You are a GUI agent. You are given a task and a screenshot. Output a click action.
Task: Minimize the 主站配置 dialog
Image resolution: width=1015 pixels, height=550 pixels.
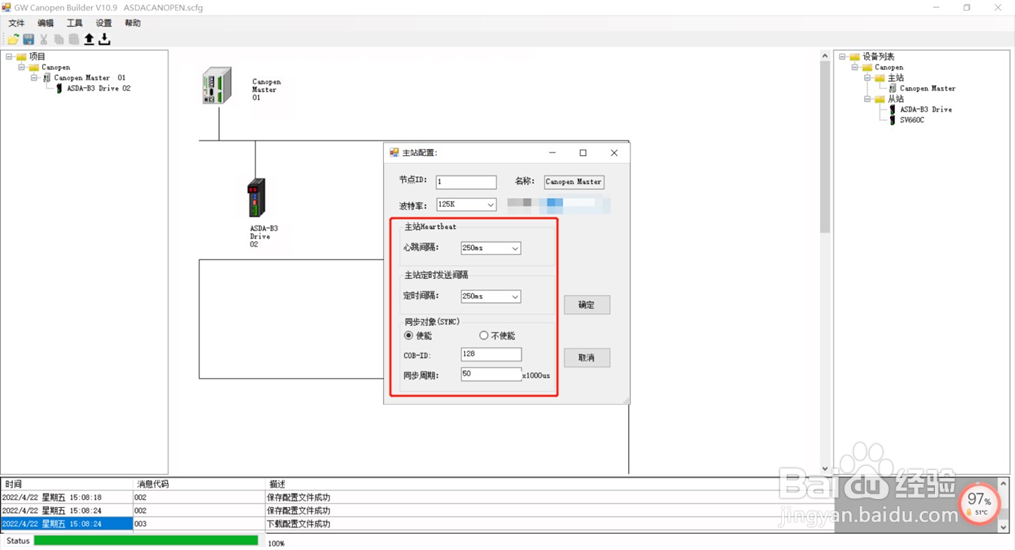coord(552,153)
